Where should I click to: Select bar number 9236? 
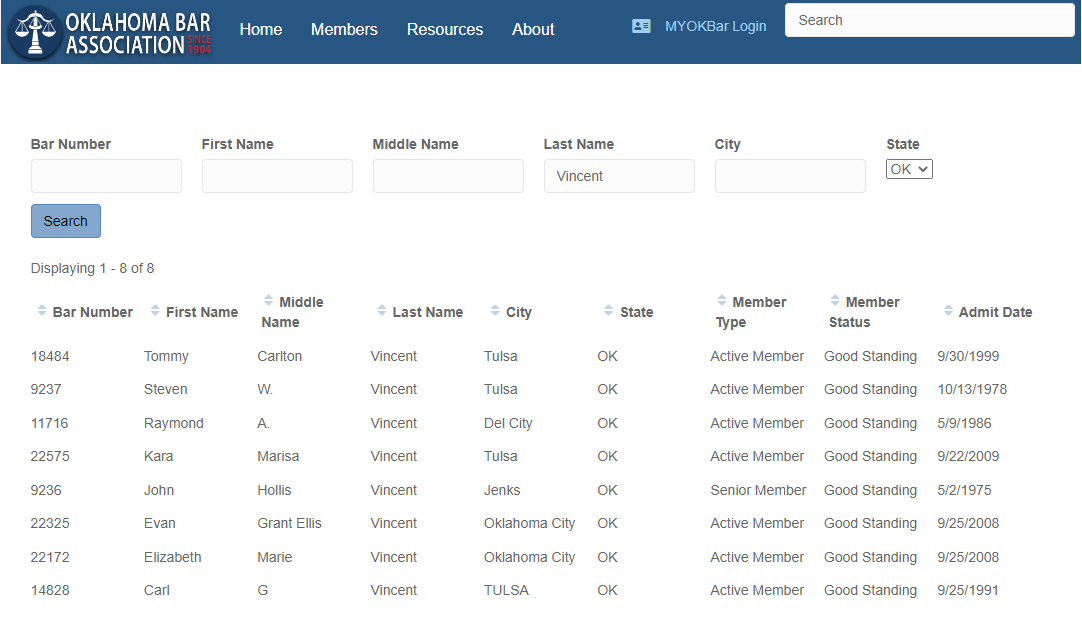[x=46, y=490]
